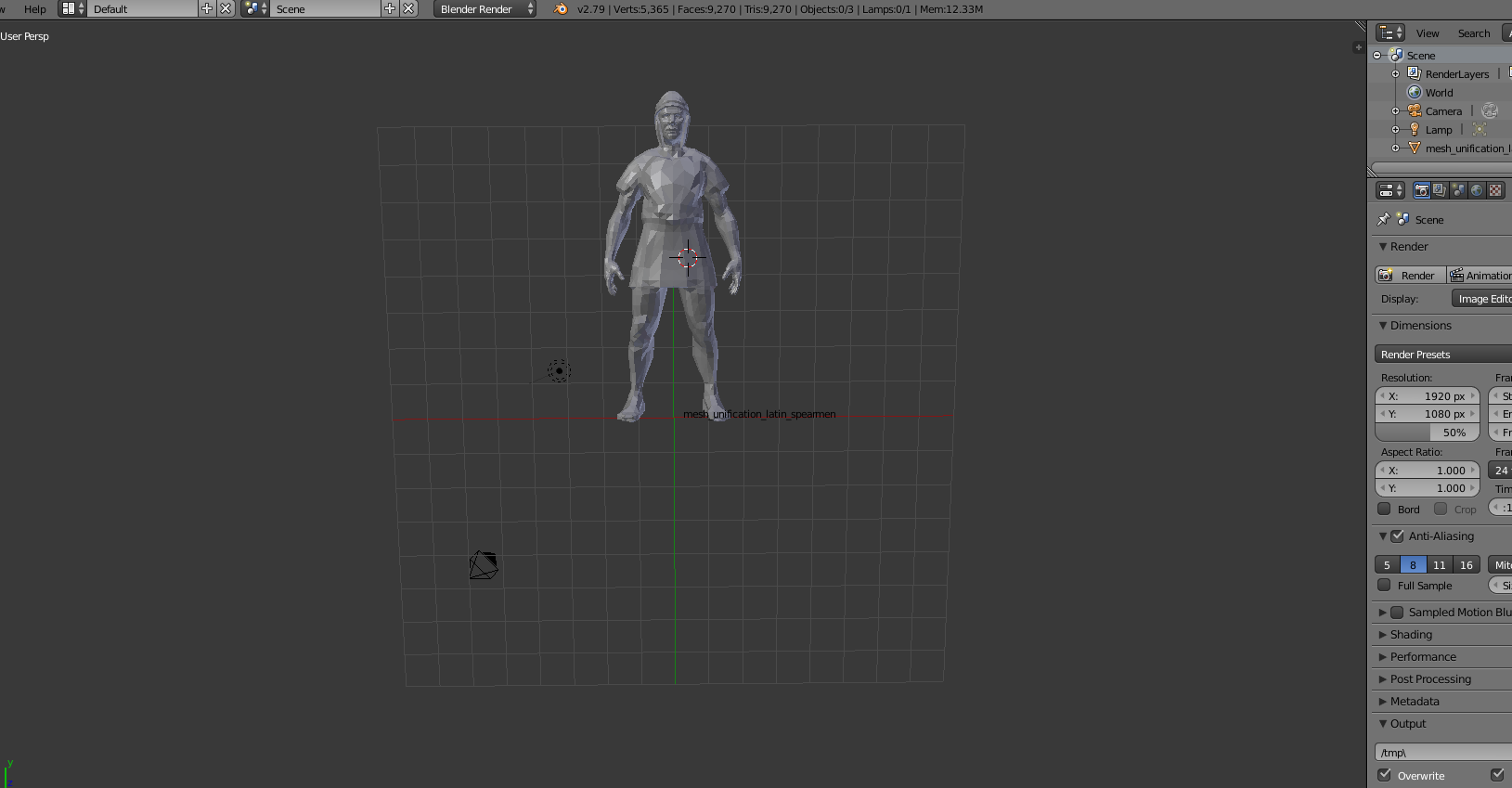Toggle the Overwrite checkbox

point(1384,775)
